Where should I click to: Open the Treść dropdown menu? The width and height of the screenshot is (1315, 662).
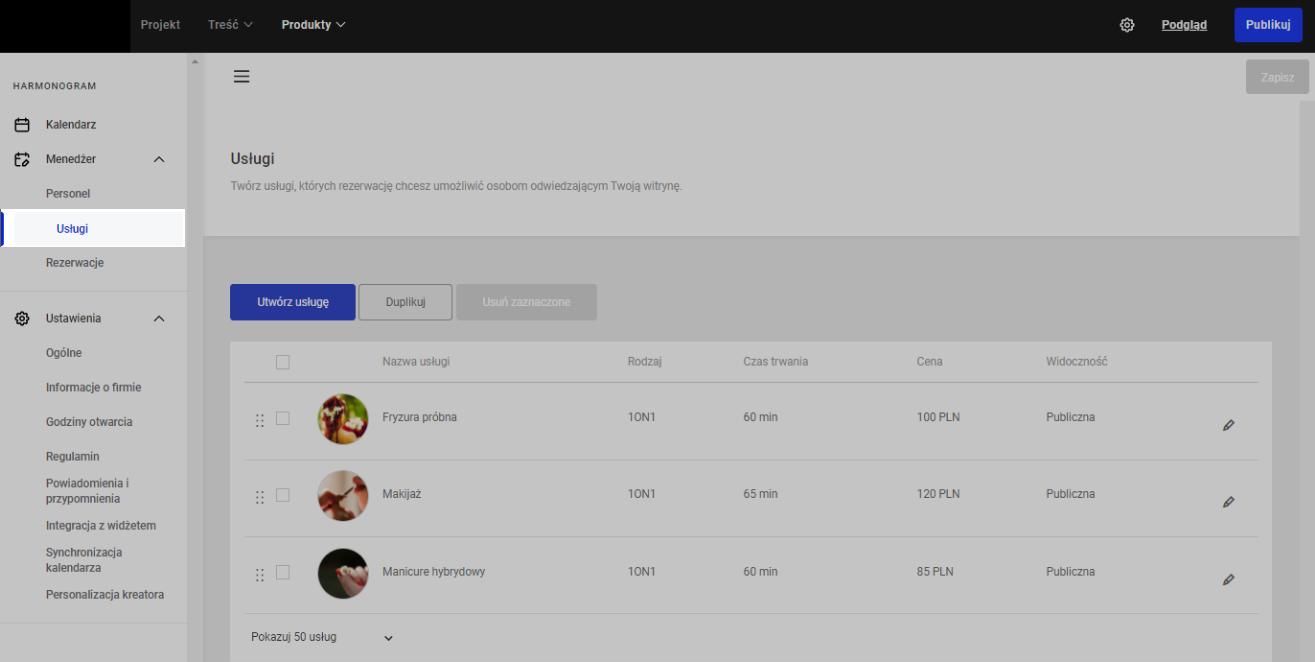pos(231,25)
